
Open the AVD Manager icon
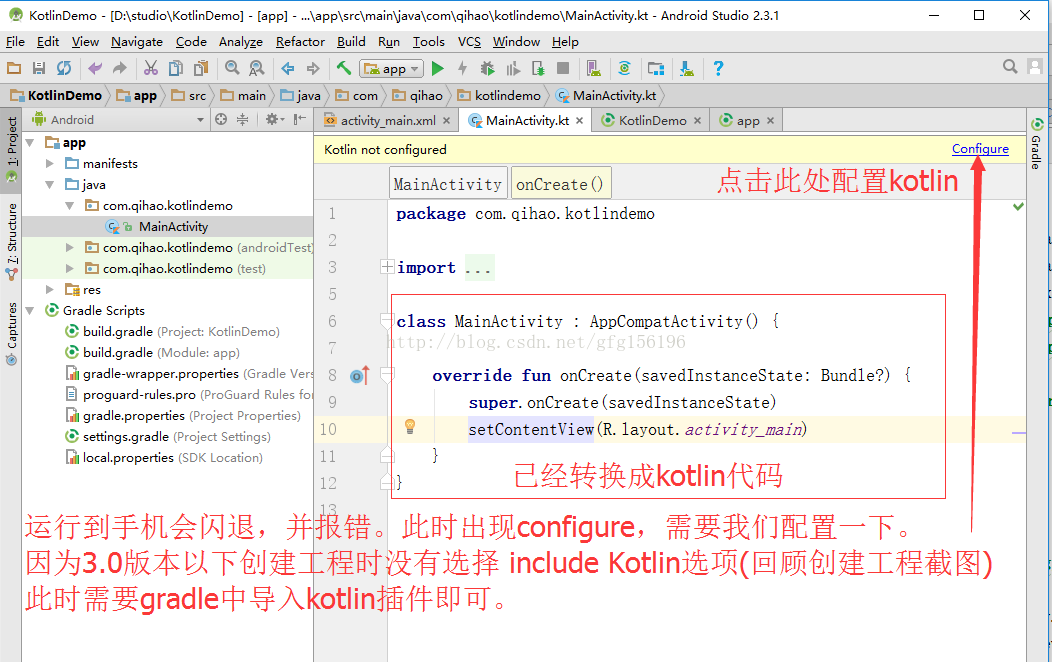pyautogui.click(x=594, y=68)
